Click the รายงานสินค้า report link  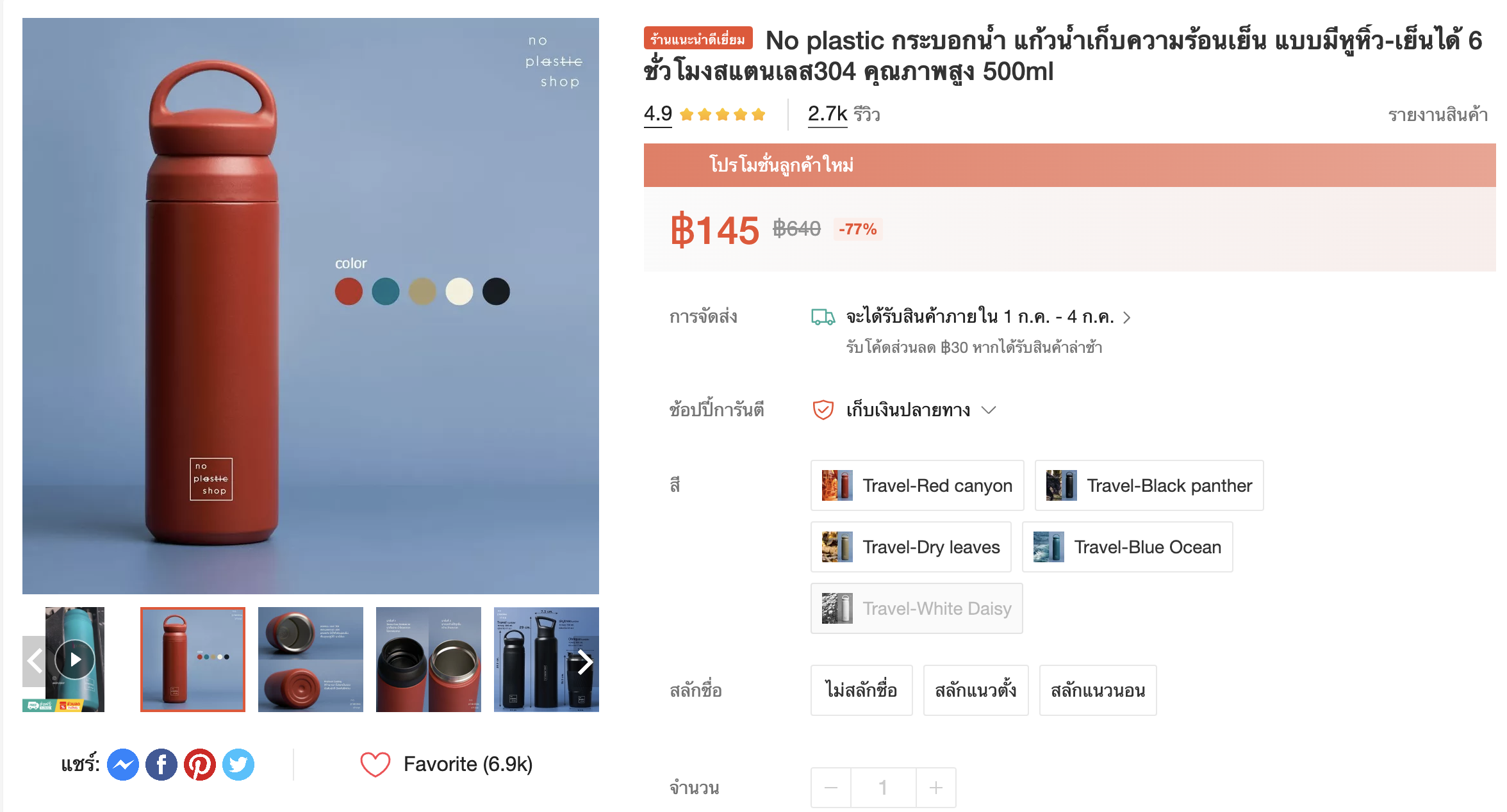(1438, 115)
